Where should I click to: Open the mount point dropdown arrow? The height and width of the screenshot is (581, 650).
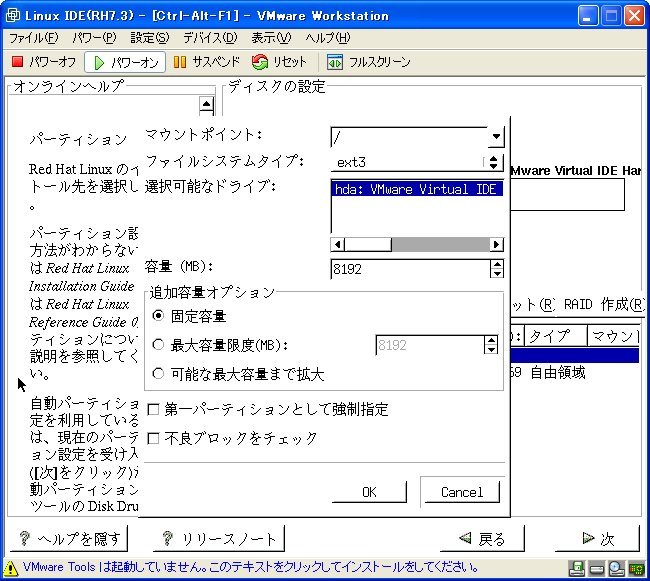click(x=496, y=136)
